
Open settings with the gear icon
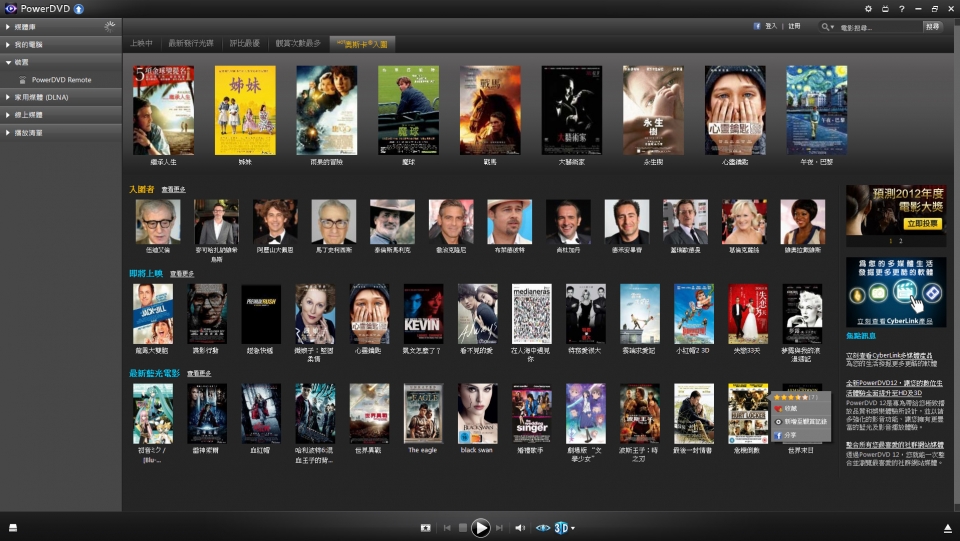(868, 9)
